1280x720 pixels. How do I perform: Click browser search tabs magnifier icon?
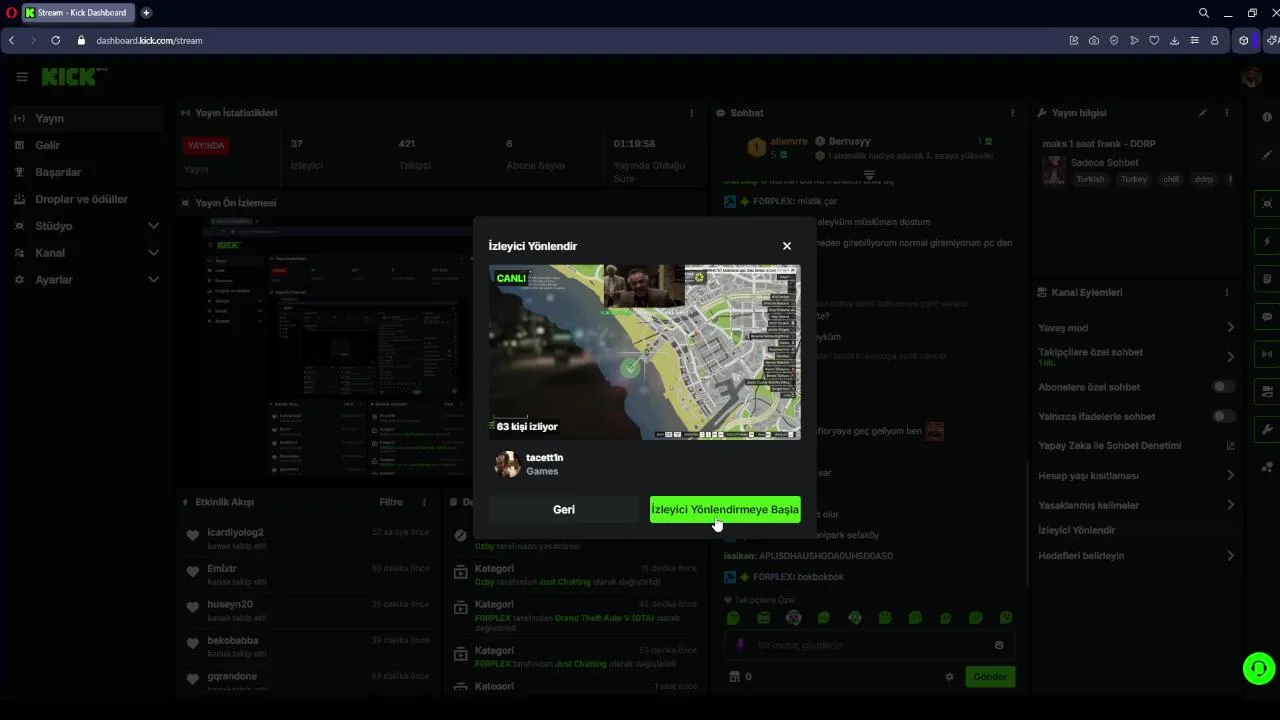(1204, 13)
